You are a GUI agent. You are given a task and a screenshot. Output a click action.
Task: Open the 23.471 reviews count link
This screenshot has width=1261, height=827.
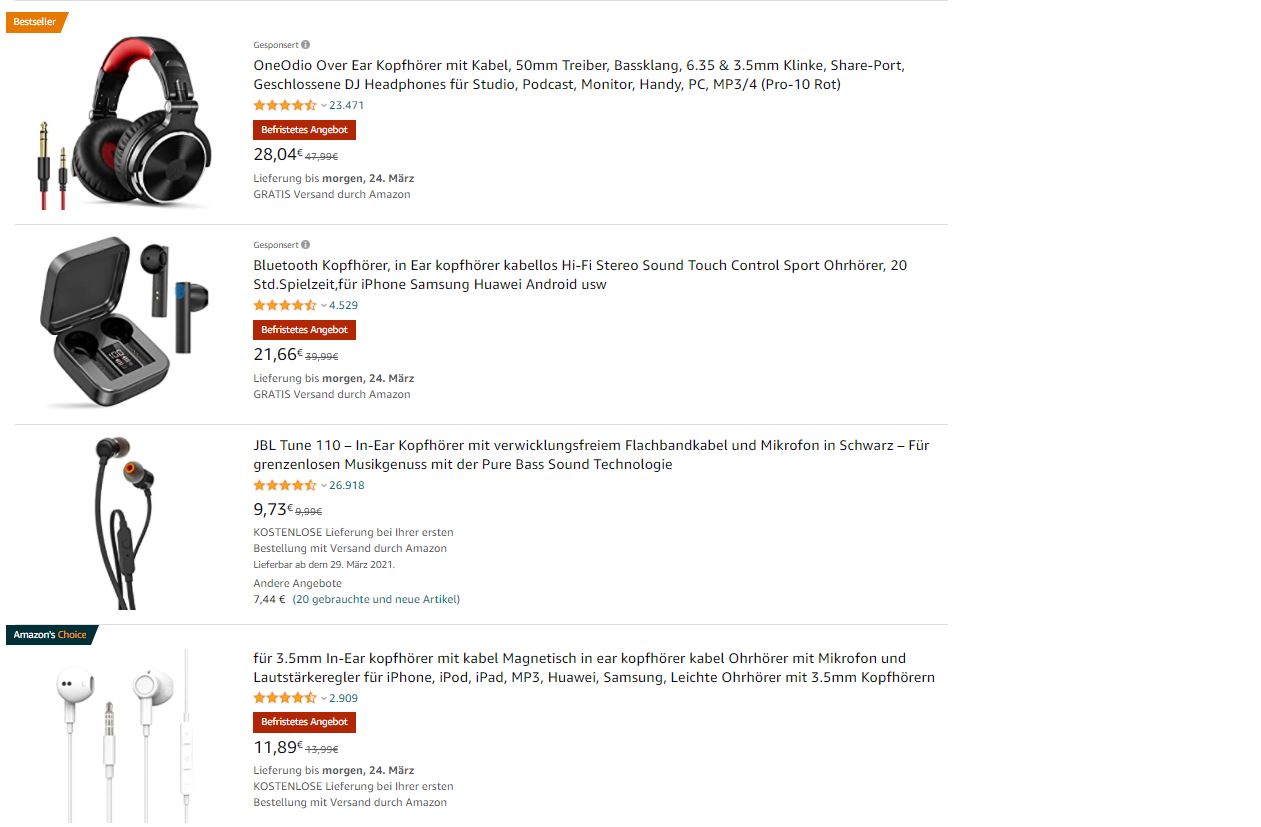tap(347, 105)
